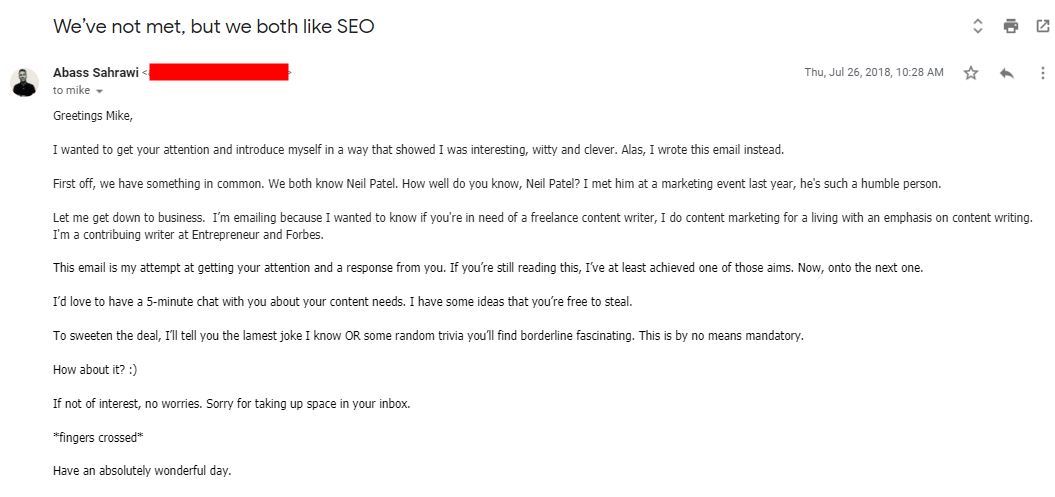The height and width of the screenshot is (497, 1055).
Task: Click the sentence about the lamest joke
Action: pos(428,335)
